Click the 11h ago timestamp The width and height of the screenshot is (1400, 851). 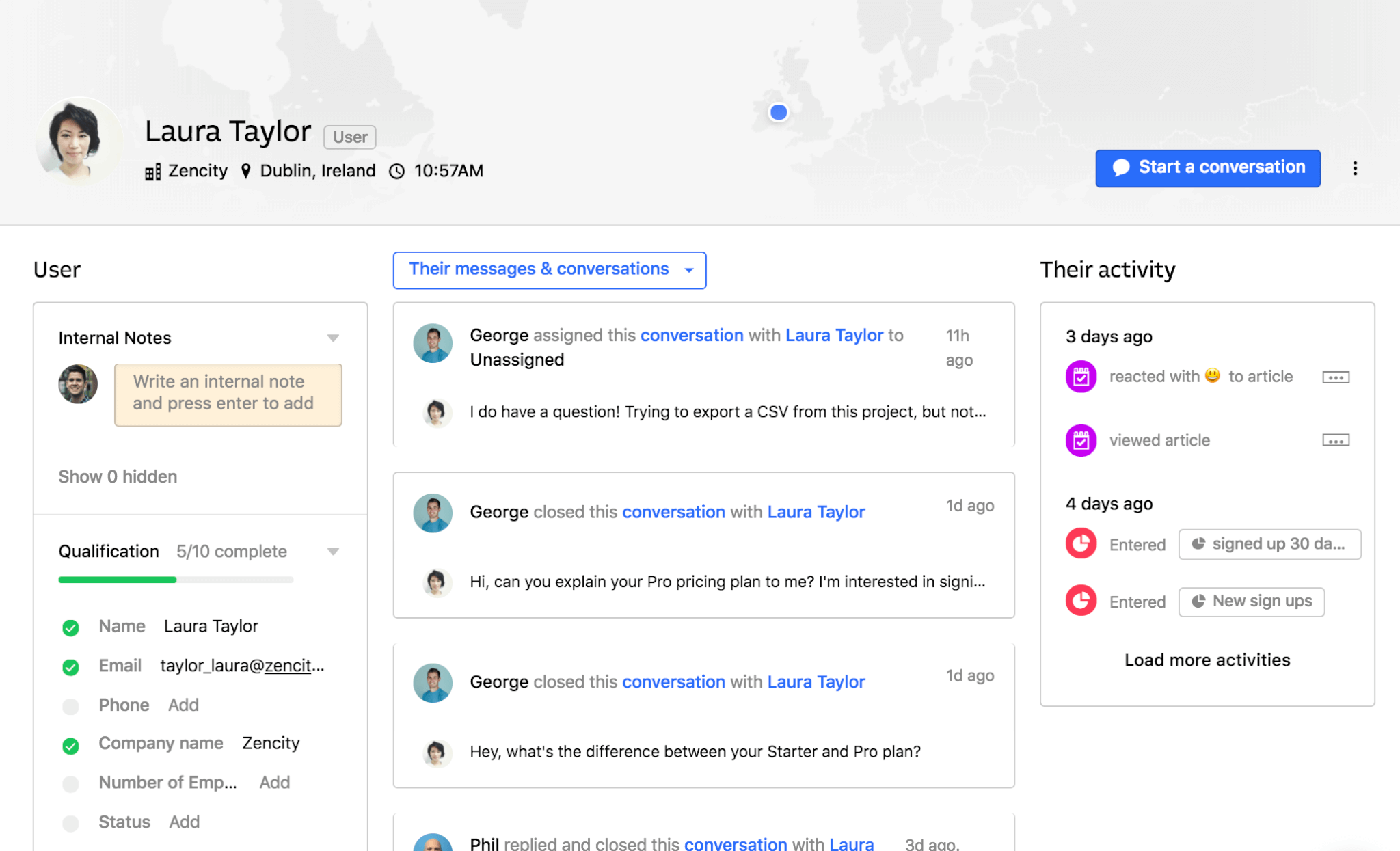click(x=959, y=348)
